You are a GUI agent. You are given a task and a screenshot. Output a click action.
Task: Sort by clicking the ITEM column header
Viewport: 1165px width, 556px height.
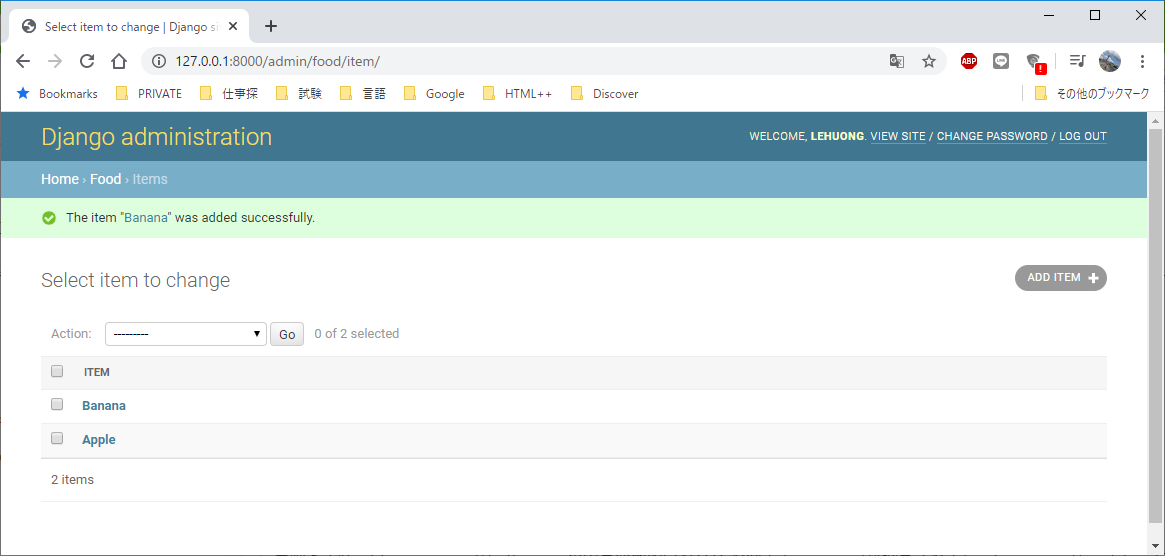(x=97, y=372)
